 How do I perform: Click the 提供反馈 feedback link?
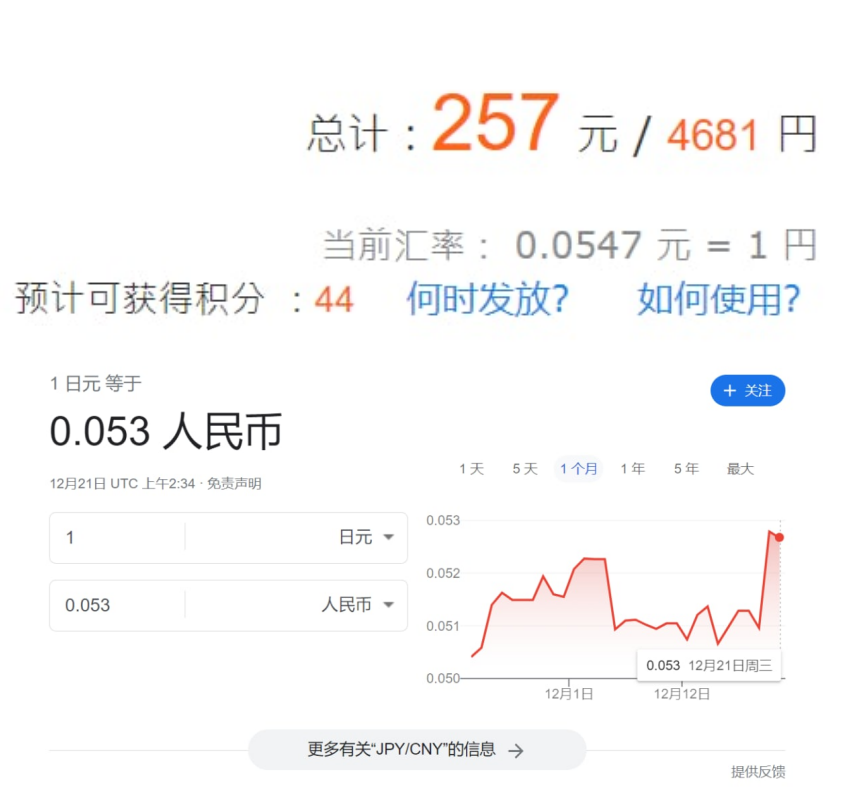point(758,771)
